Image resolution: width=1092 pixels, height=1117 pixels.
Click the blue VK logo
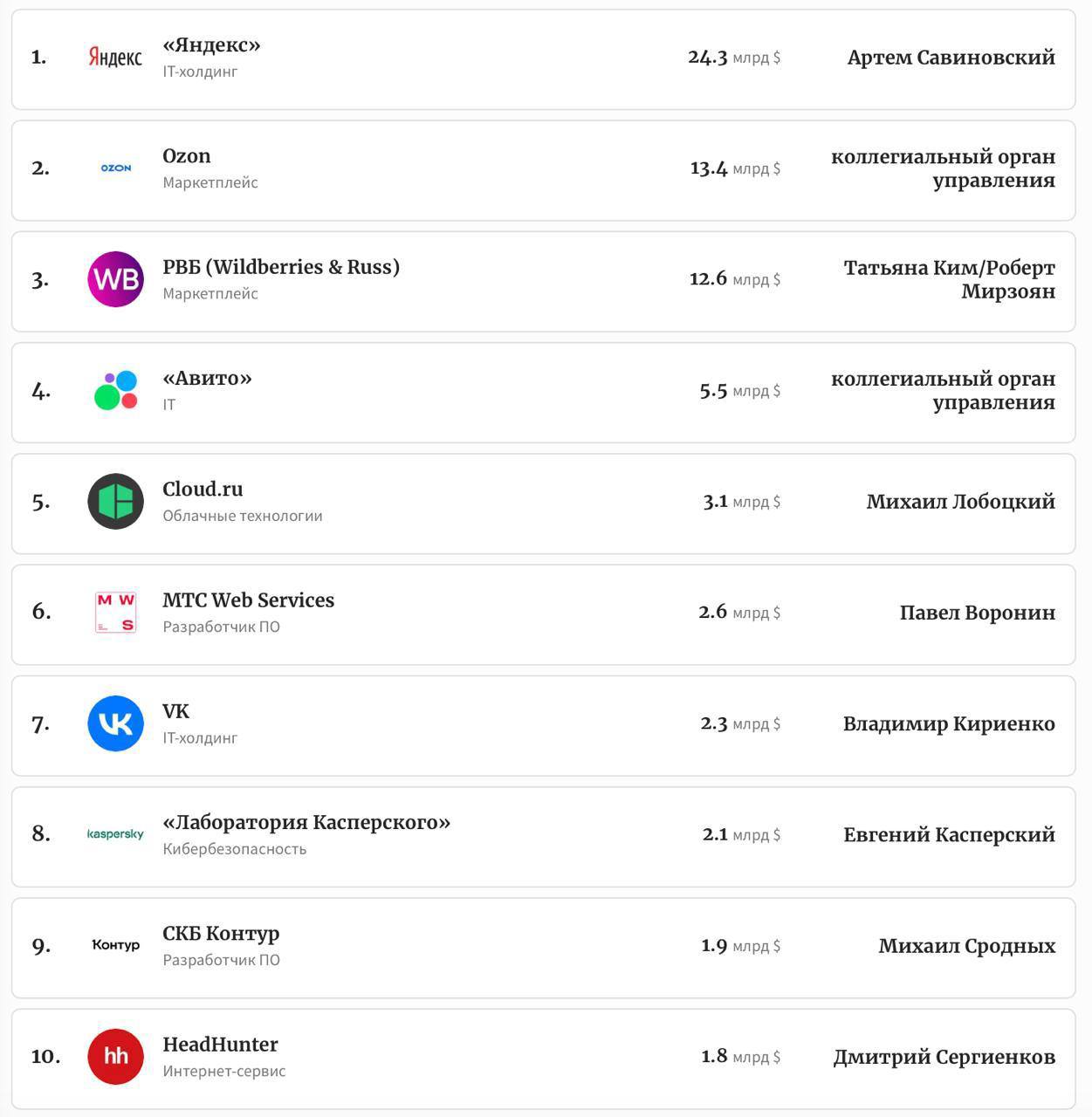coord(115,723)
